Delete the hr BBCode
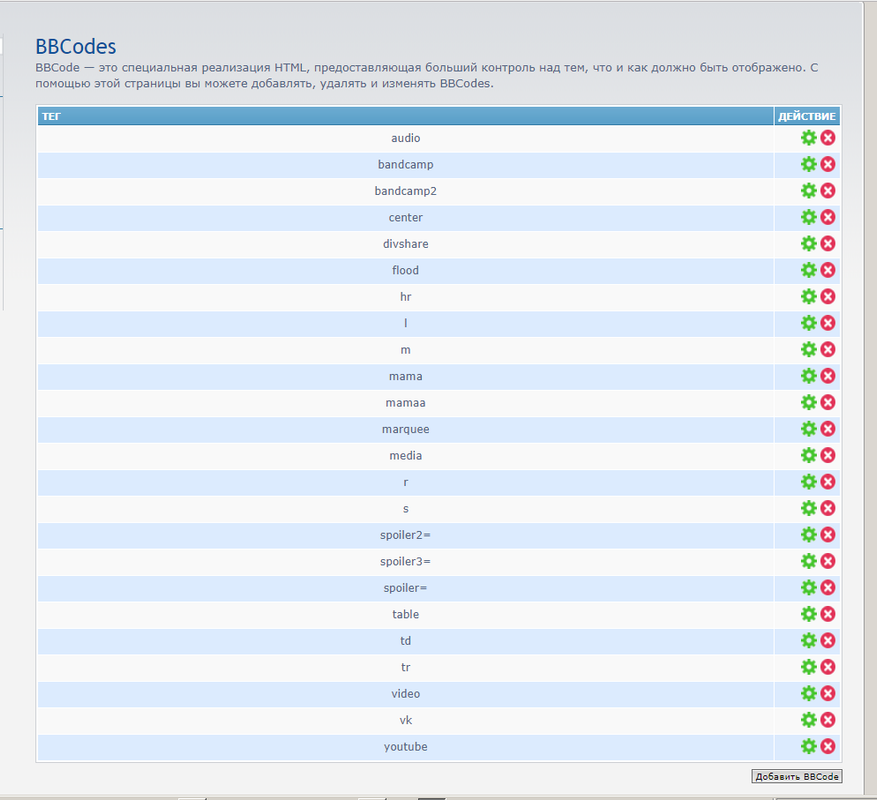This screenshot has height=800, width=877. (x=828, y=297)
